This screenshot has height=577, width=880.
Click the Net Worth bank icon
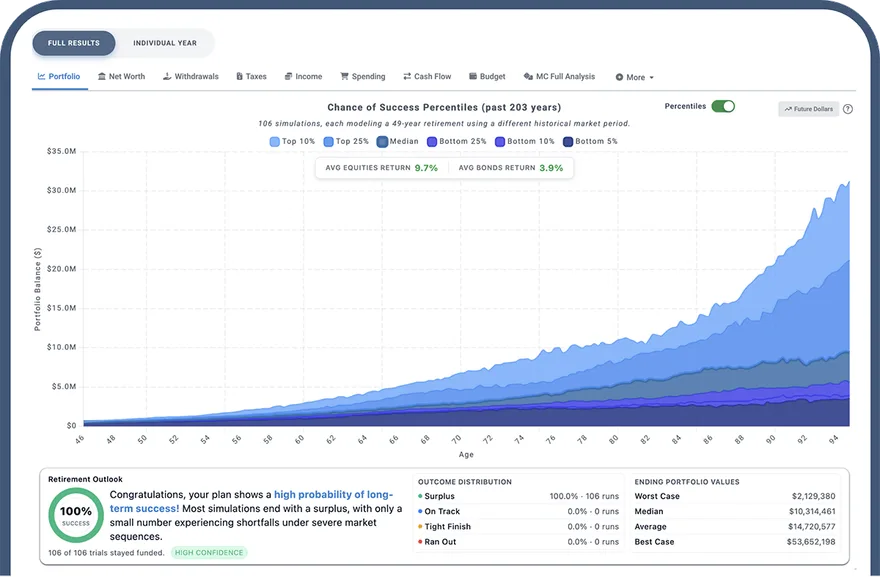102,76
